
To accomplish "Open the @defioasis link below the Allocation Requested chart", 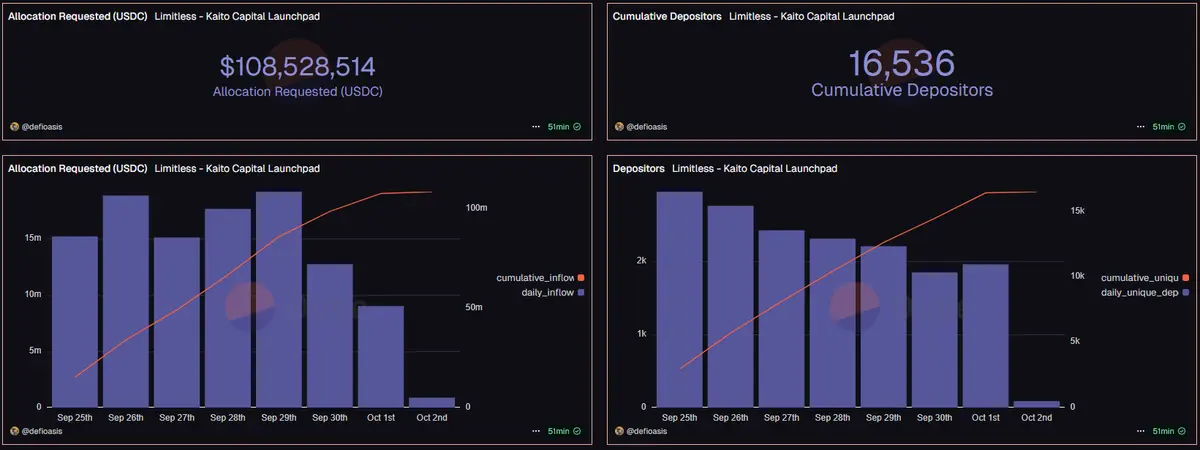I will click(42, 431).
